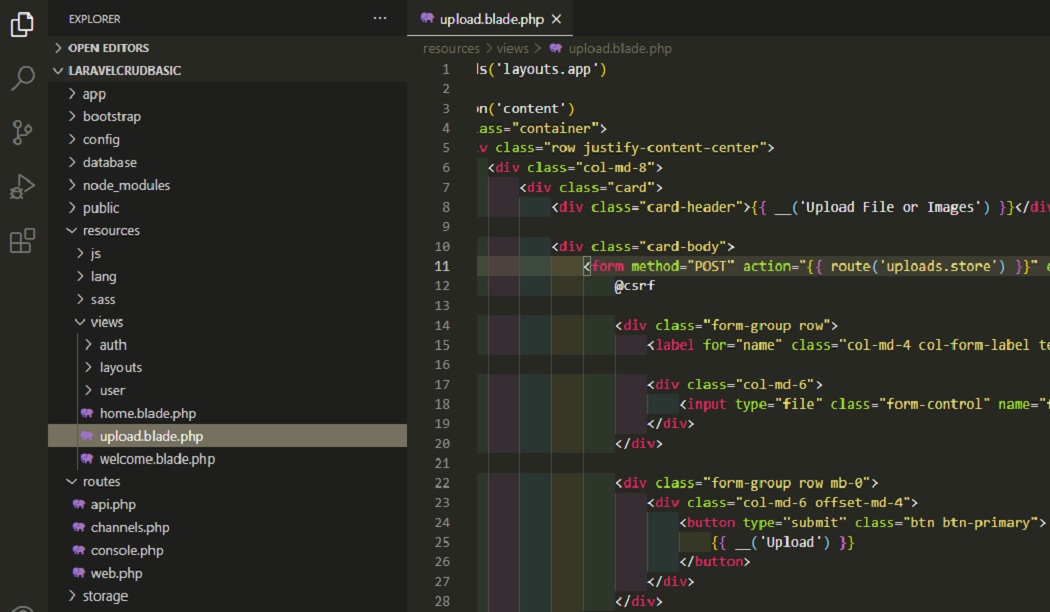Screen dimensions: 1050x612
Task: Collapse the resources folder
Action: pos(228,230)
